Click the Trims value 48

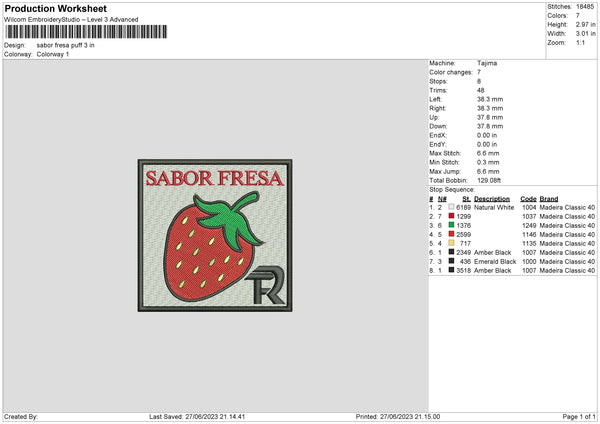pyautogui.click(x=481, y=90)
